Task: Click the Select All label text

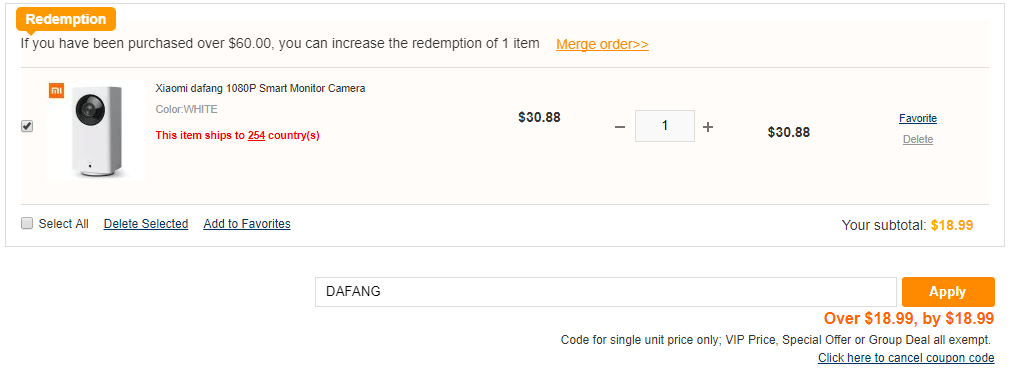Action: click(x=64, y=224)
